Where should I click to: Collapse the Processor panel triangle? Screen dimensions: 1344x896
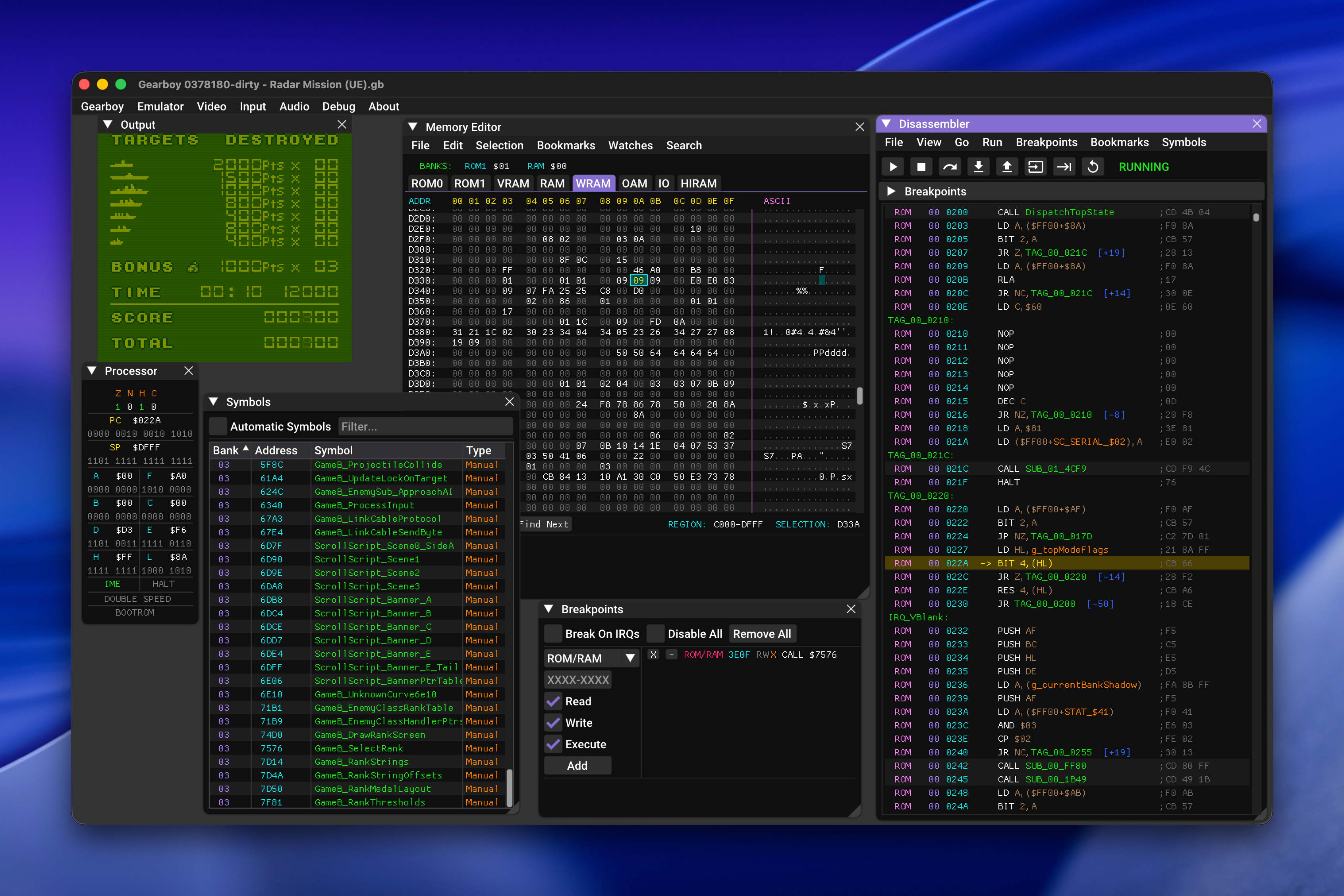point(91,371)
